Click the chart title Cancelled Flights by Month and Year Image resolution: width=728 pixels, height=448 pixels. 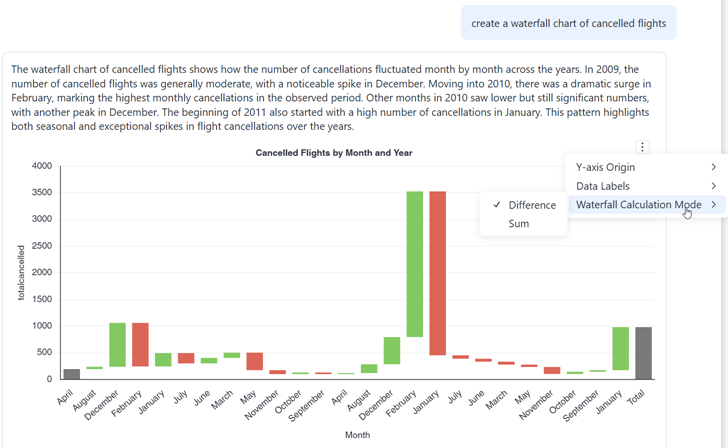[334, 153]
